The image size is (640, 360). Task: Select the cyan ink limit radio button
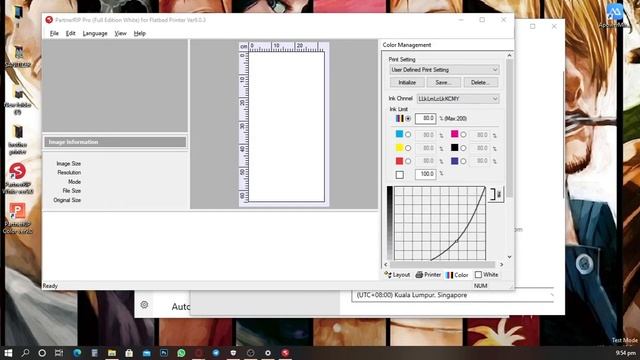(408, 135)
